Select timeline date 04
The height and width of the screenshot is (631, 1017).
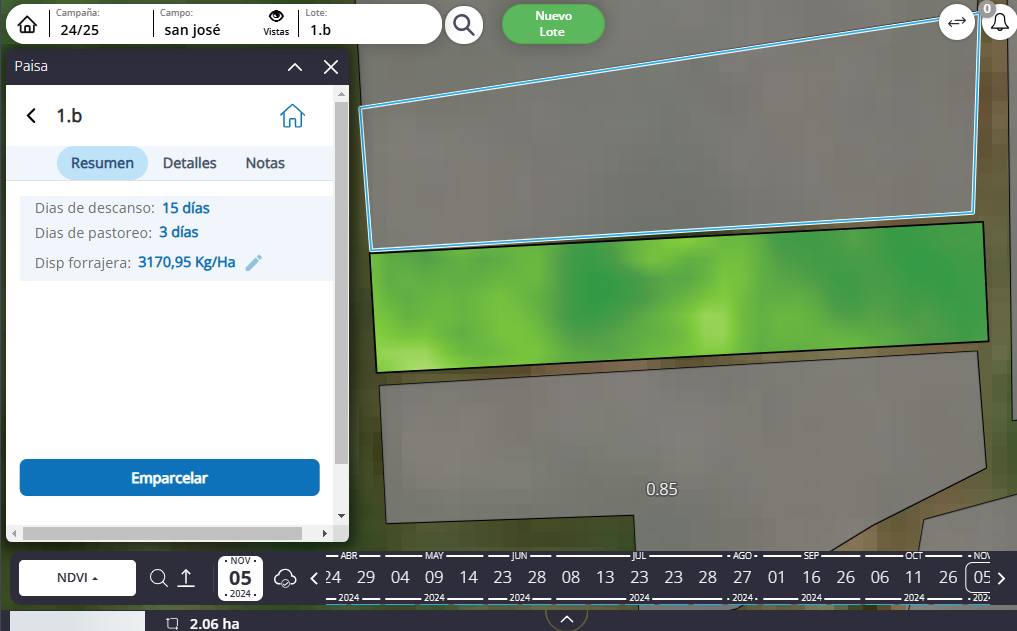pyautogui.click(x=400, y=577)
